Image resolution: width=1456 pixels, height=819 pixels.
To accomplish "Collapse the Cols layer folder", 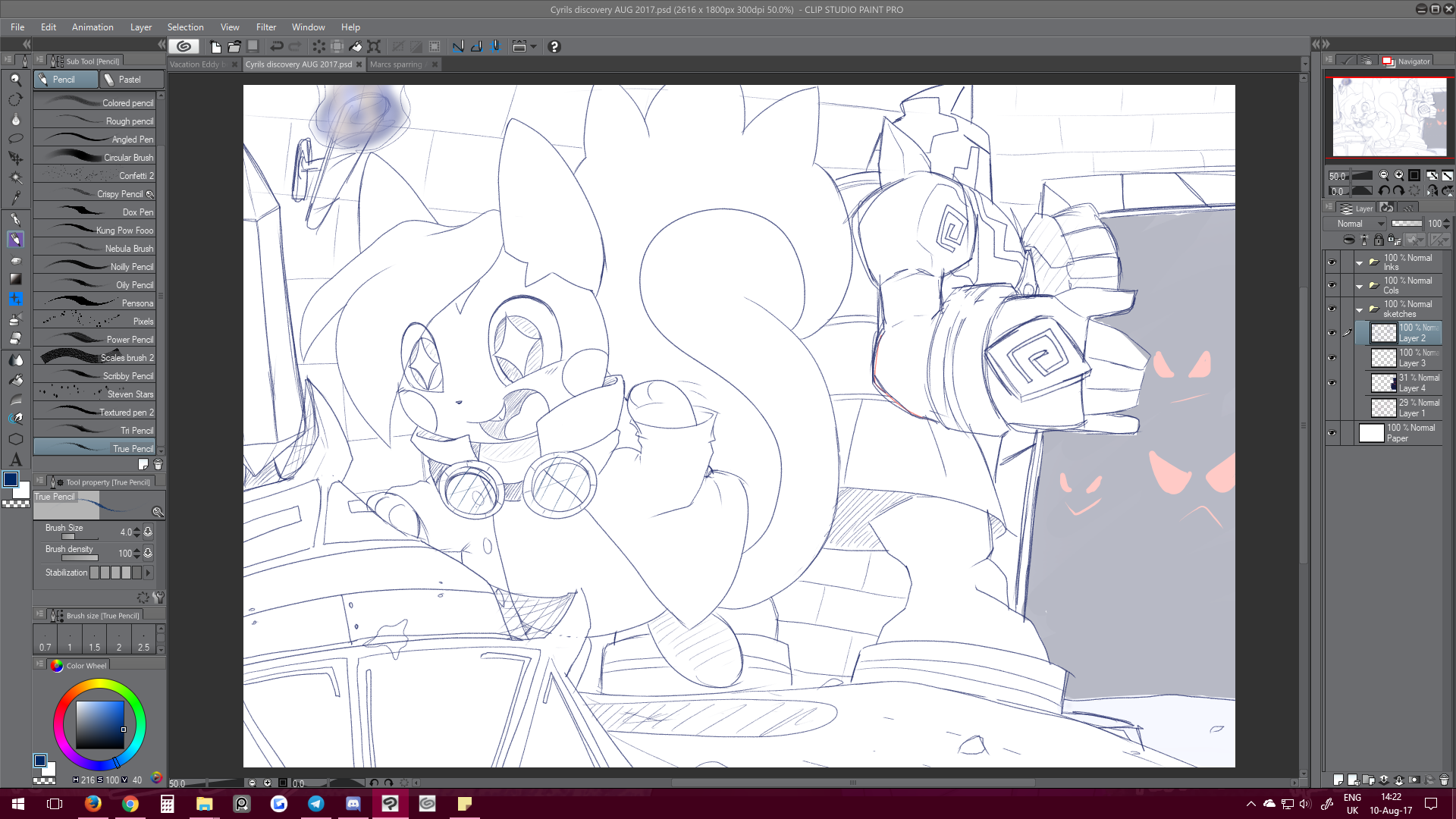I will [1359, 286].
